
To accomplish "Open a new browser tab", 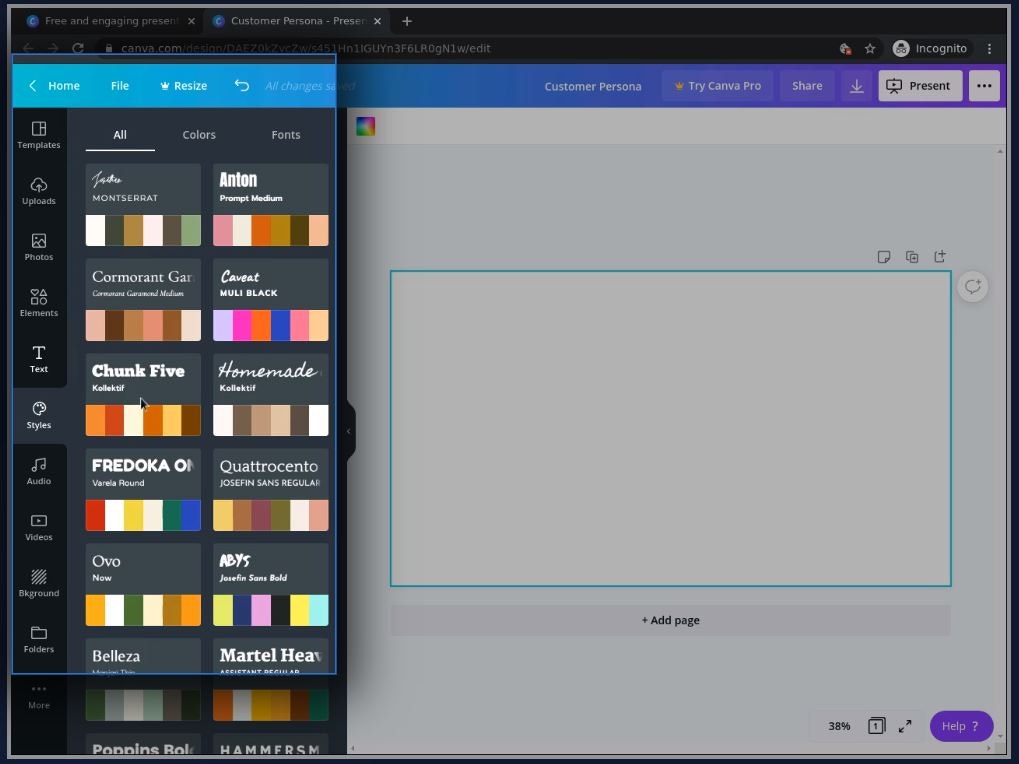I will [x=407, y=21].
